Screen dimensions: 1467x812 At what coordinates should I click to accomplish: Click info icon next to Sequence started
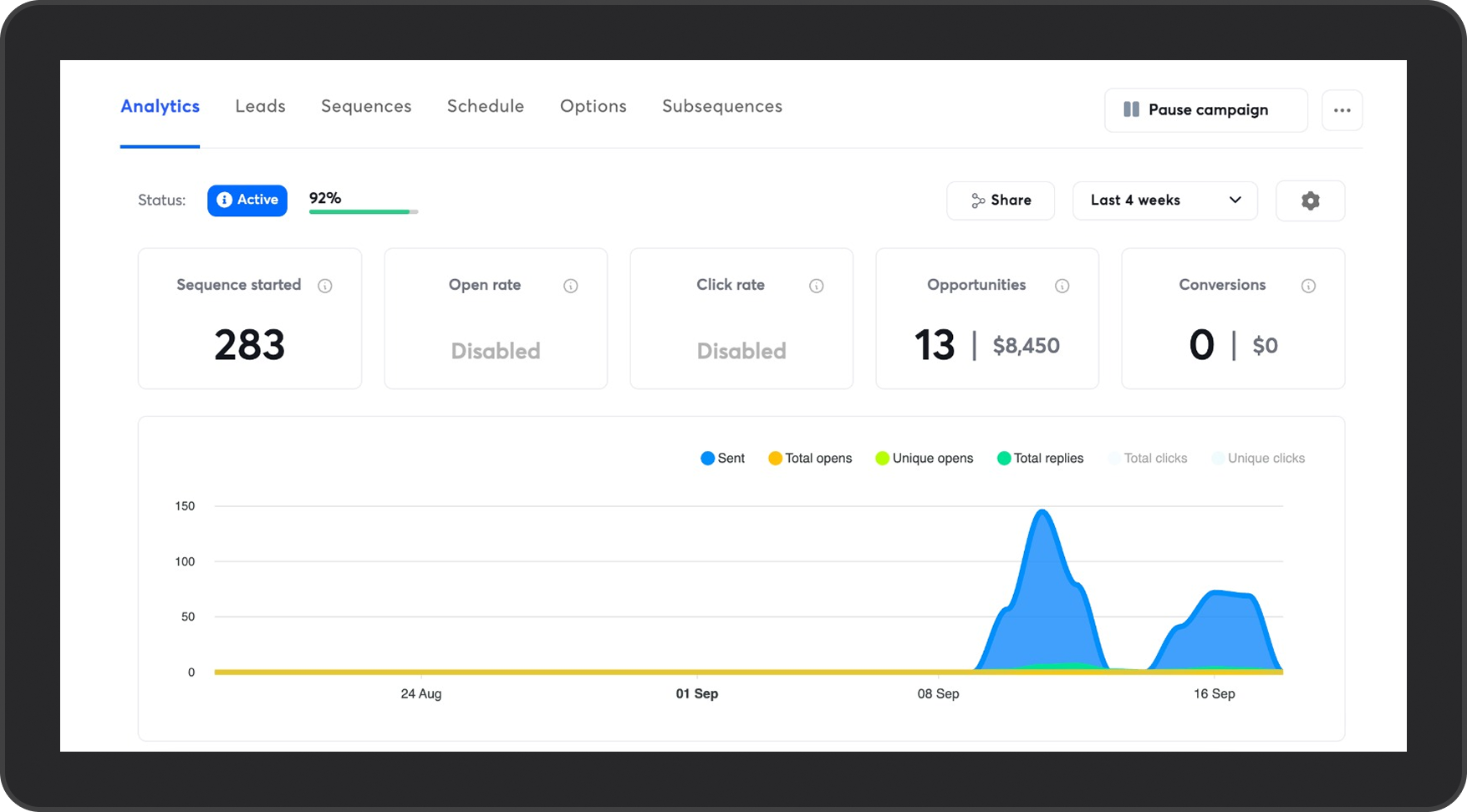click(325, 286)
